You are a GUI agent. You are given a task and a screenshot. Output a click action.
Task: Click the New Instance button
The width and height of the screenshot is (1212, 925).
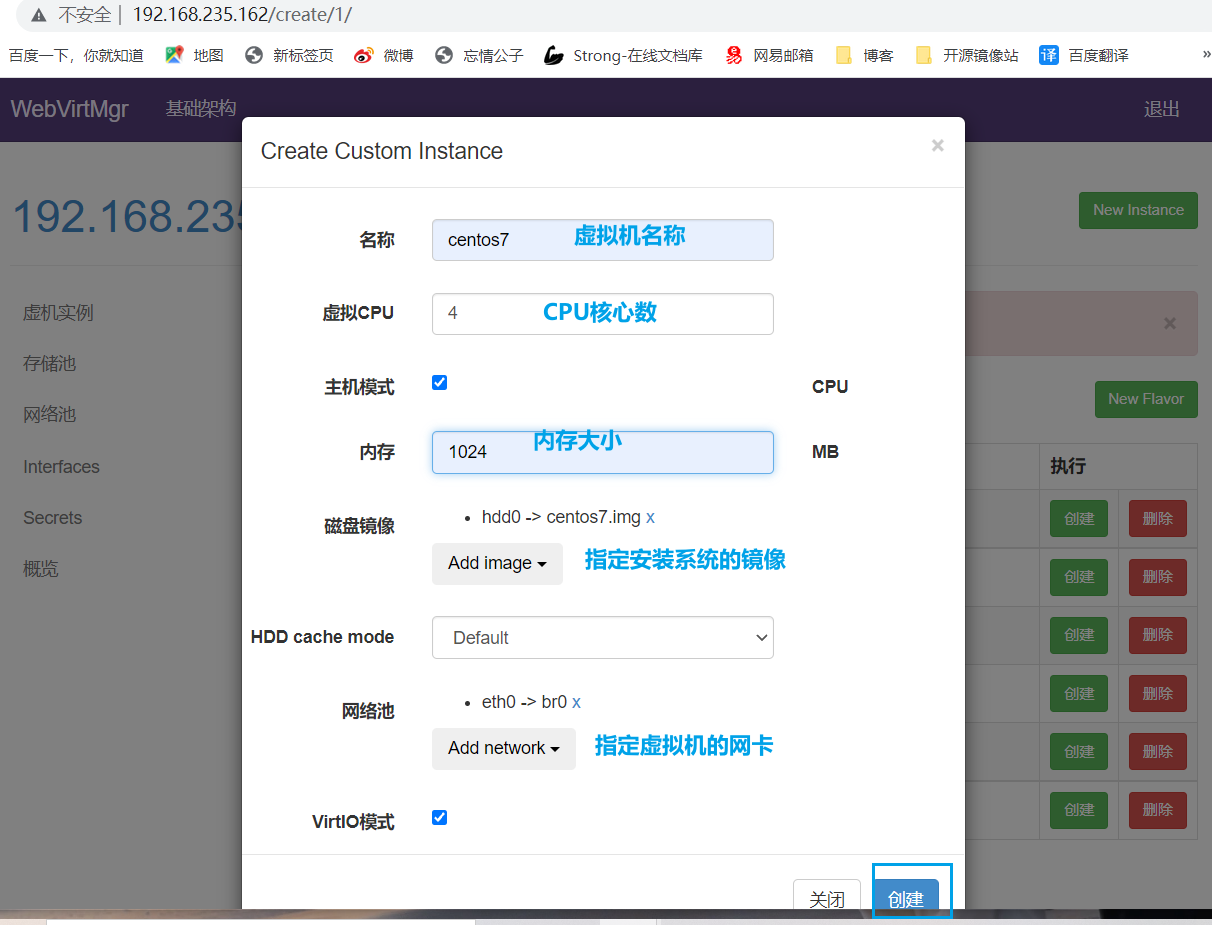coord(1138,210)
